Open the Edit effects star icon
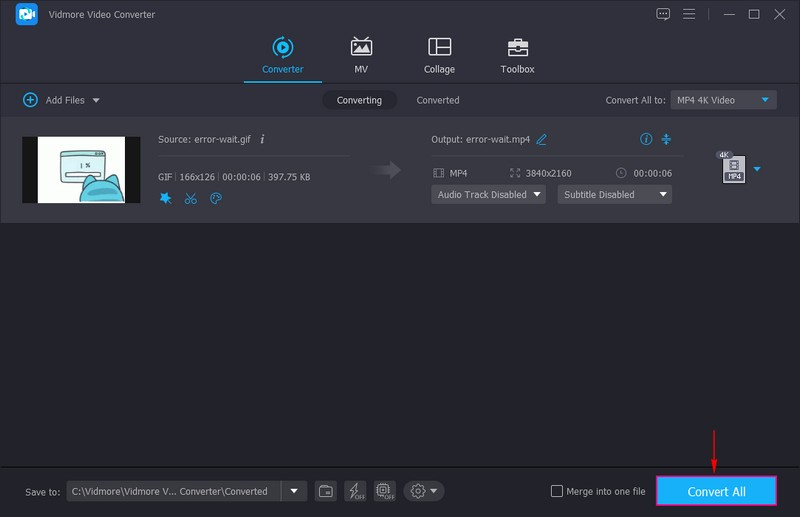The height and width of the screenshot is (517, 800). click(x=166, y=198)
